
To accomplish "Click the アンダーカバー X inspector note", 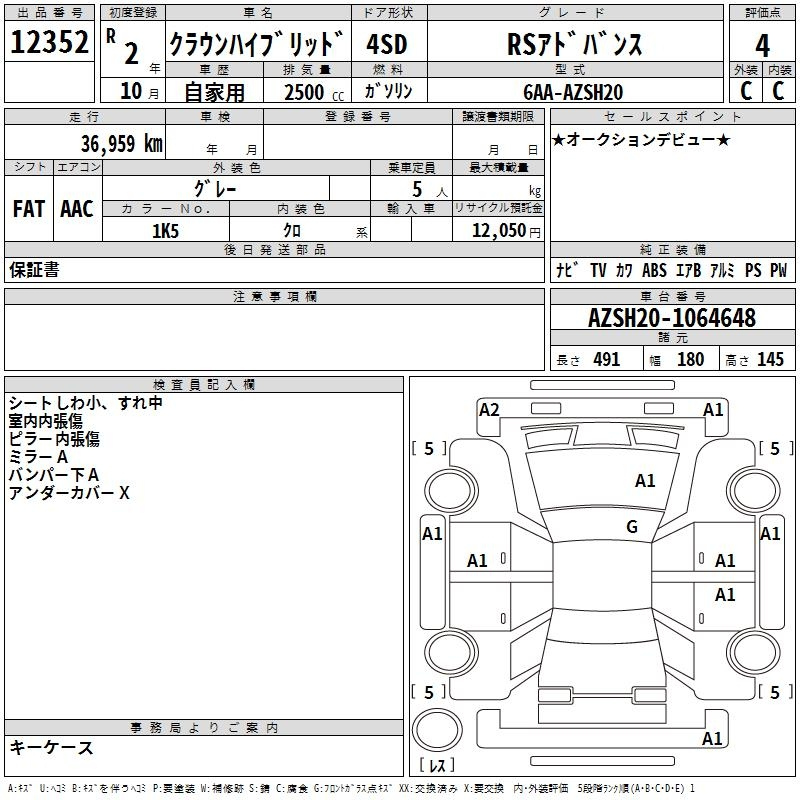I will tap(69, 493).
